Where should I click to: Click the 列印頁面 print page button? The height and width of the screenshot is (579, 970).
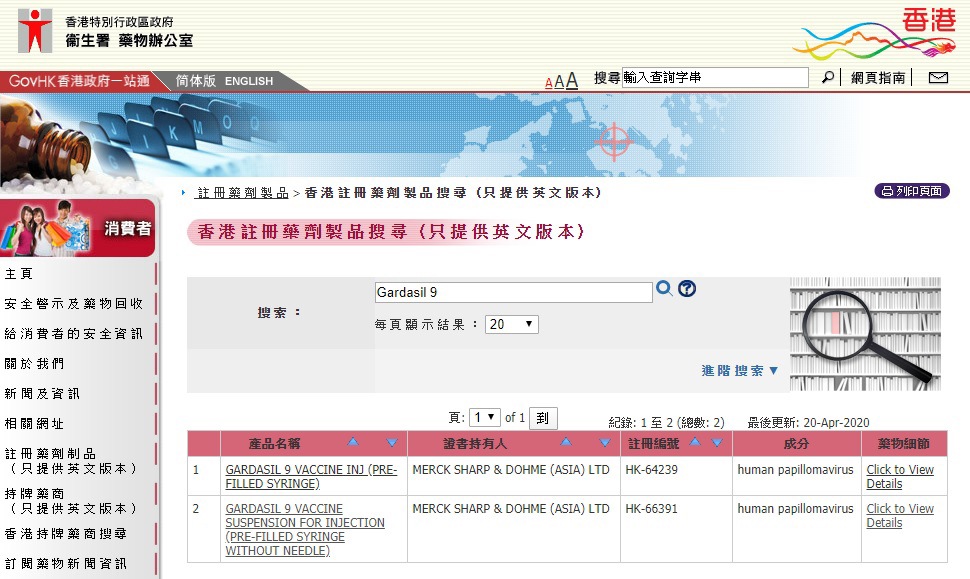coord(912,191)
